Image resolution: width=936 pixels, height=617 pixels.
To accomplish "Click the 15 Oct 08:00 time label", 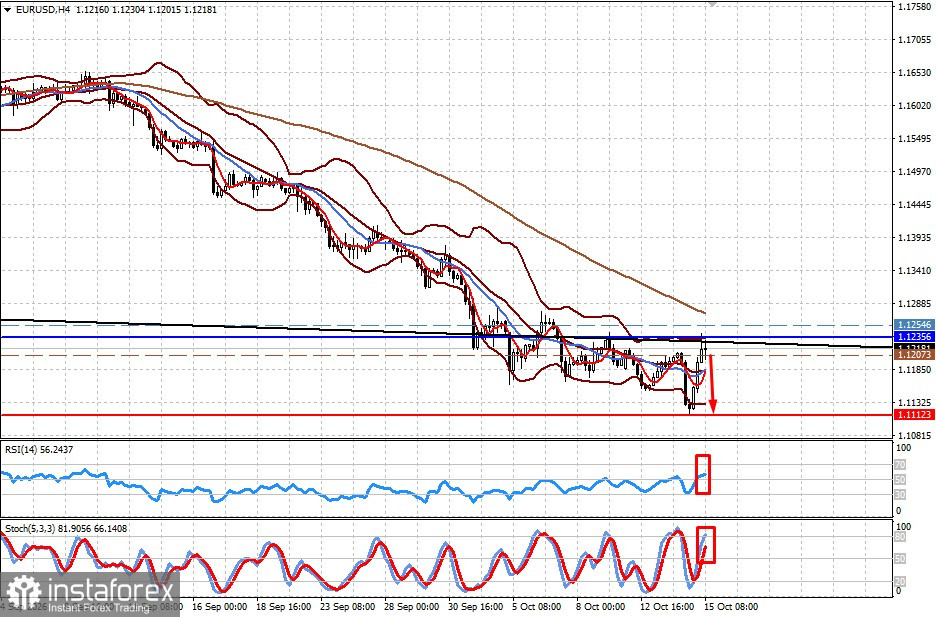I will click(x=731, y=607).
